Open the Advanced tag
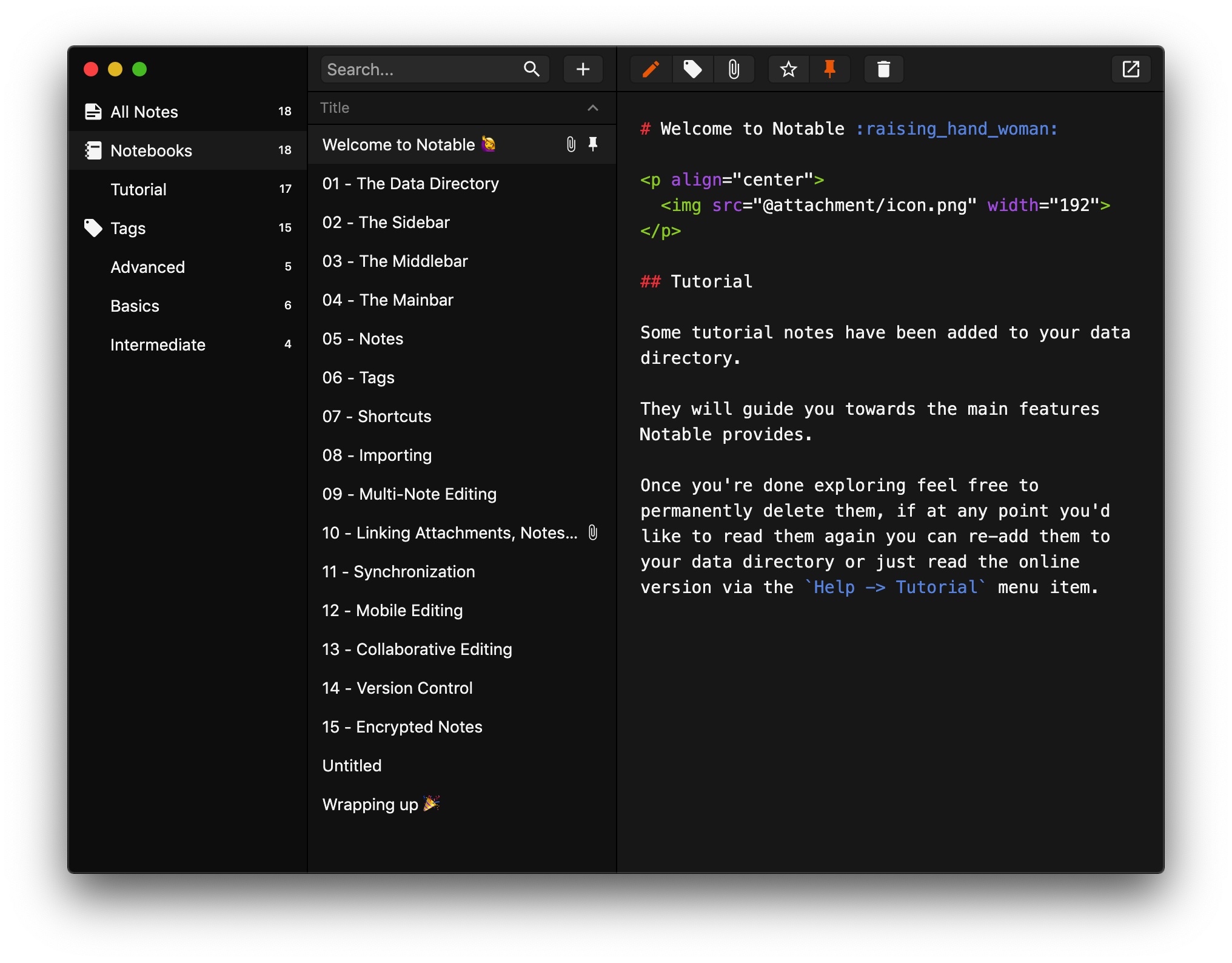The image size is (1232, 963). [148, 267]
